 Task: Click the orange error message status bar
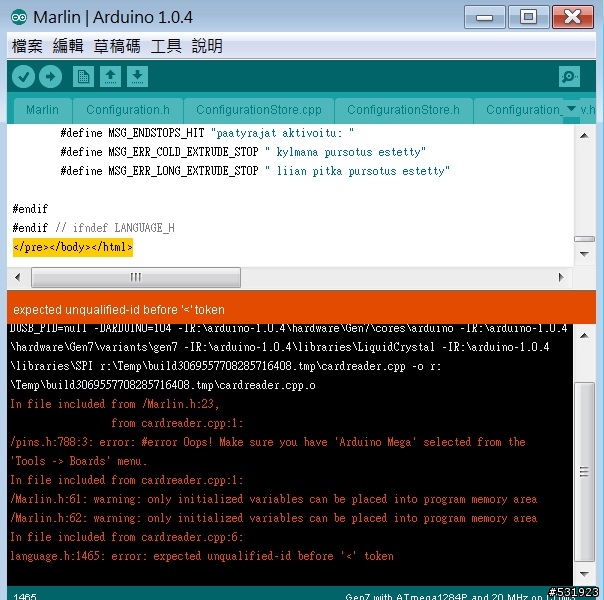[x=301, y=307]
